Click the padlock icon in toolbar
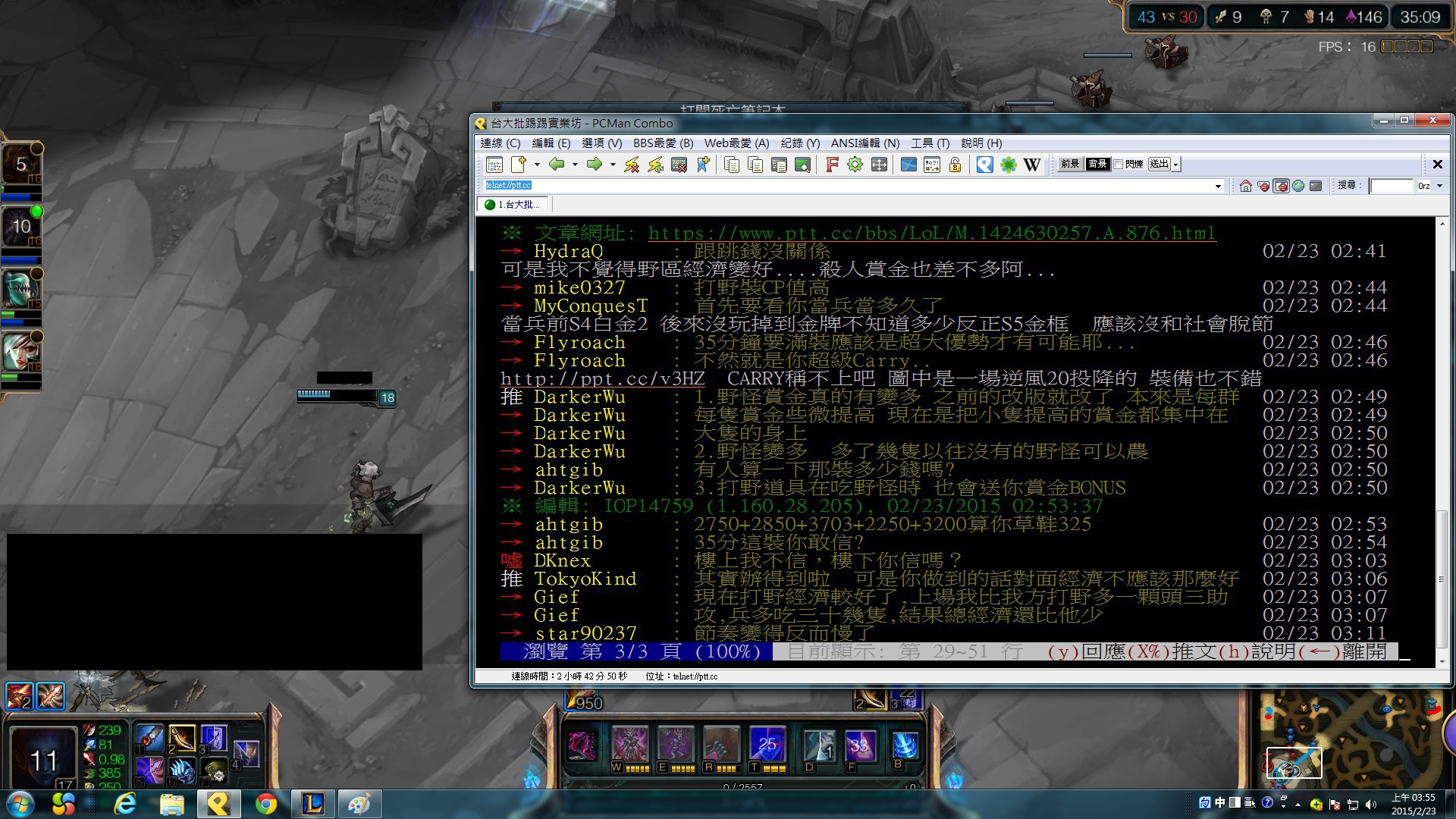The image size is (1456, 819). (x=955, y=165)
